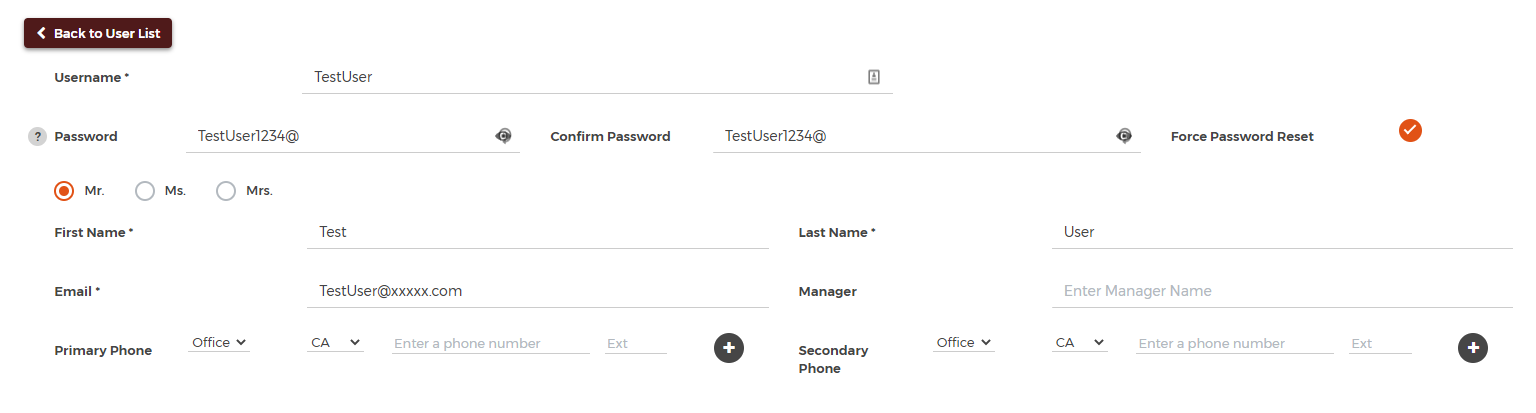
Task: Expand the Primary Phone CA country dropdown
Action: click(x=335, y=343)
